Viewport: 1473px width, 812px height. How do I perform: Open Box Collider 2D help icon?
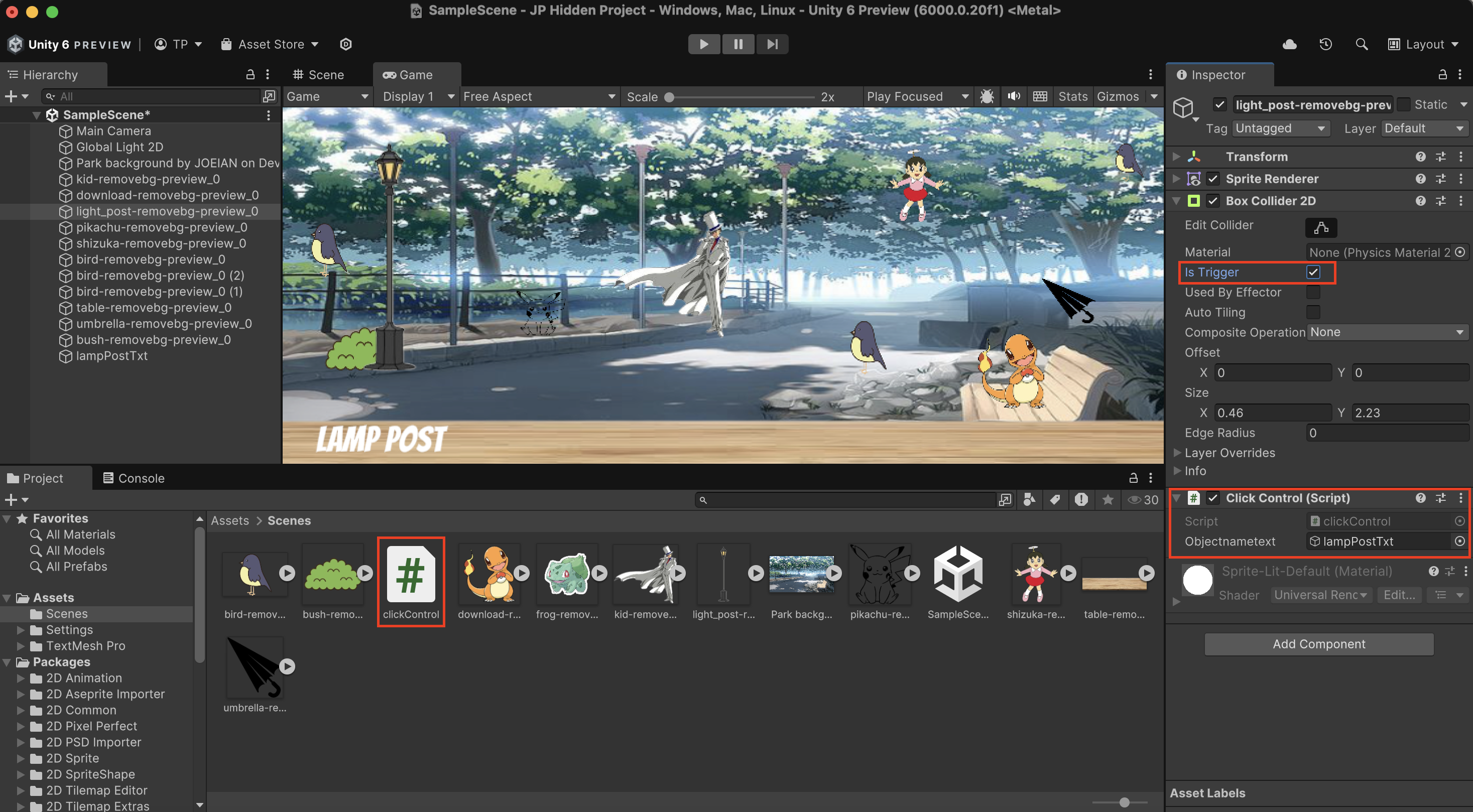click(x=1420, y=201)
